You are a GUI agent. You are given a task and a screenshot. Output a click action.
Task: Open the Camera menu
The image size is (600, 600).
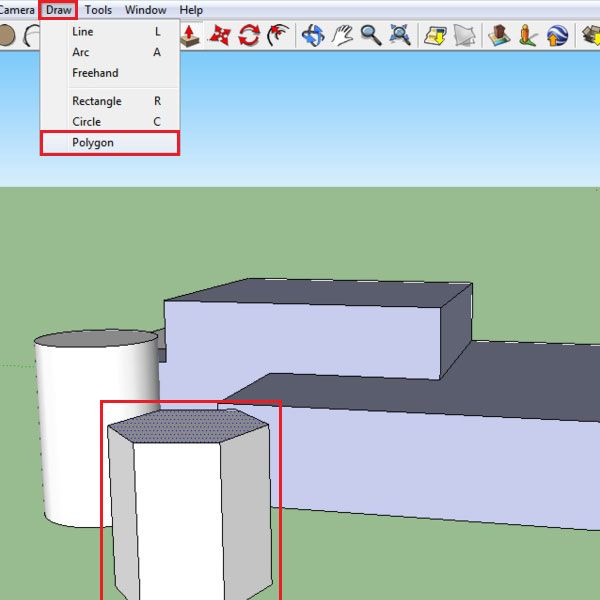[17, 10]
